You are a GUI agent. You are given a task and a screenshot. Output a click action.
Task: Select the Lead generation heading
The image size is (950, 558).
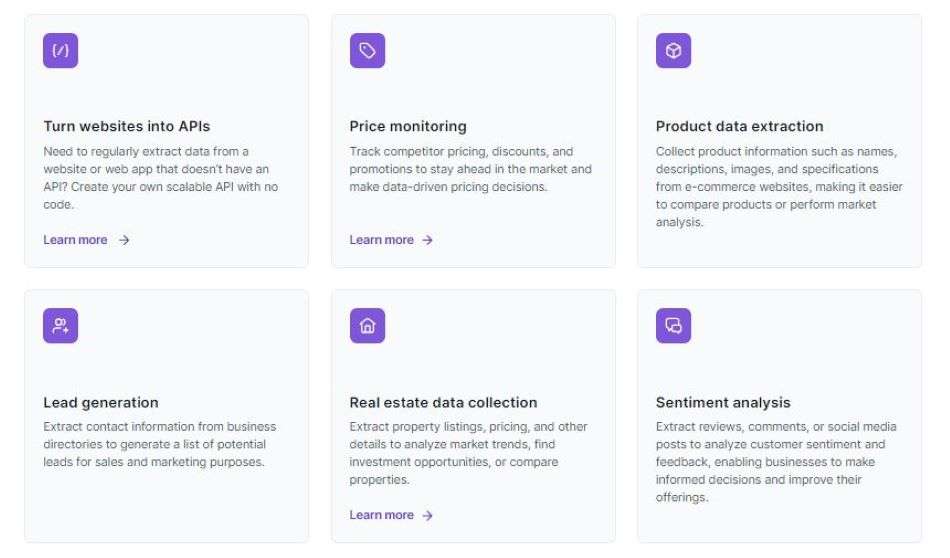tap(101, 402)
